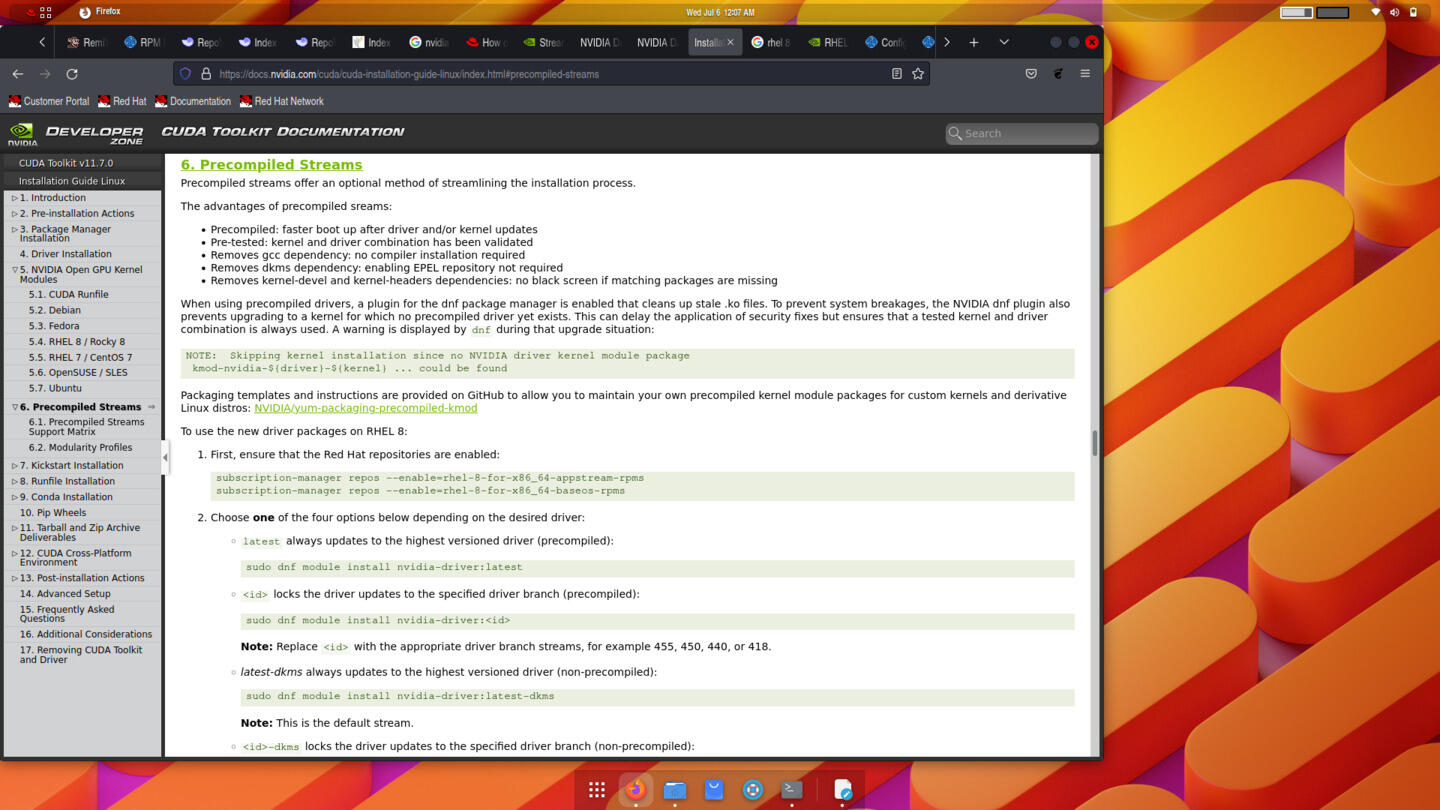Open the Documentation bookmark
The image size is (1440, 810).
[193, 101]
